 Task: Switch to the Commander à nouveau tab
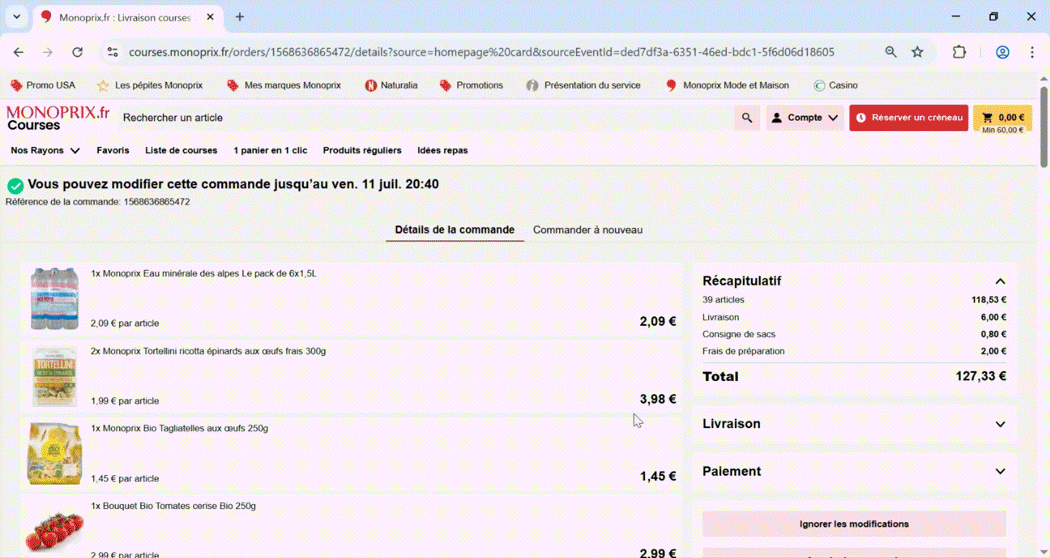point(587,230)
